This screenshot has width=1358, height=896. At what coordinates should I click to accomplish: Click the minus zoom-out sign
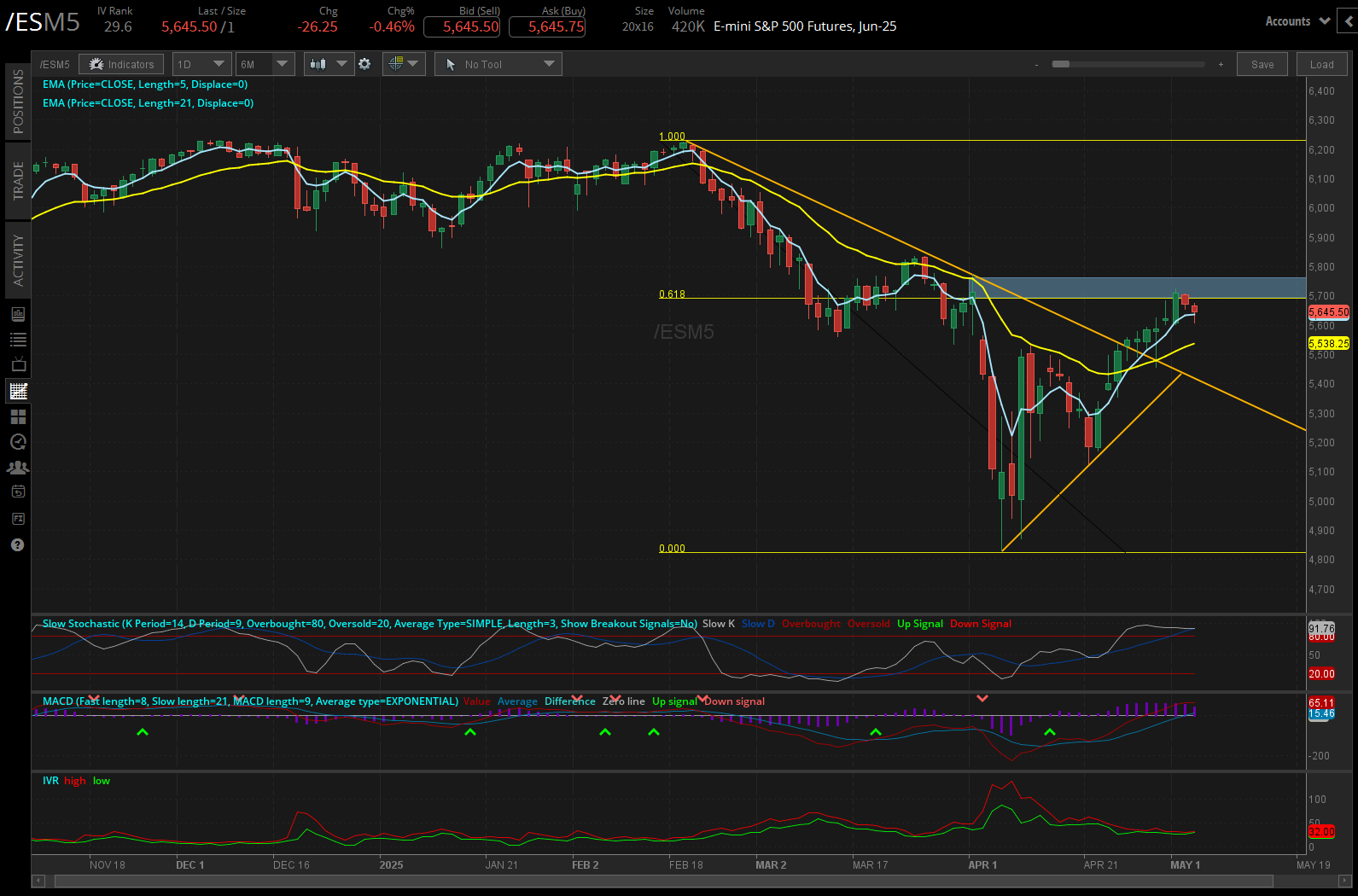pos(1037,65)
